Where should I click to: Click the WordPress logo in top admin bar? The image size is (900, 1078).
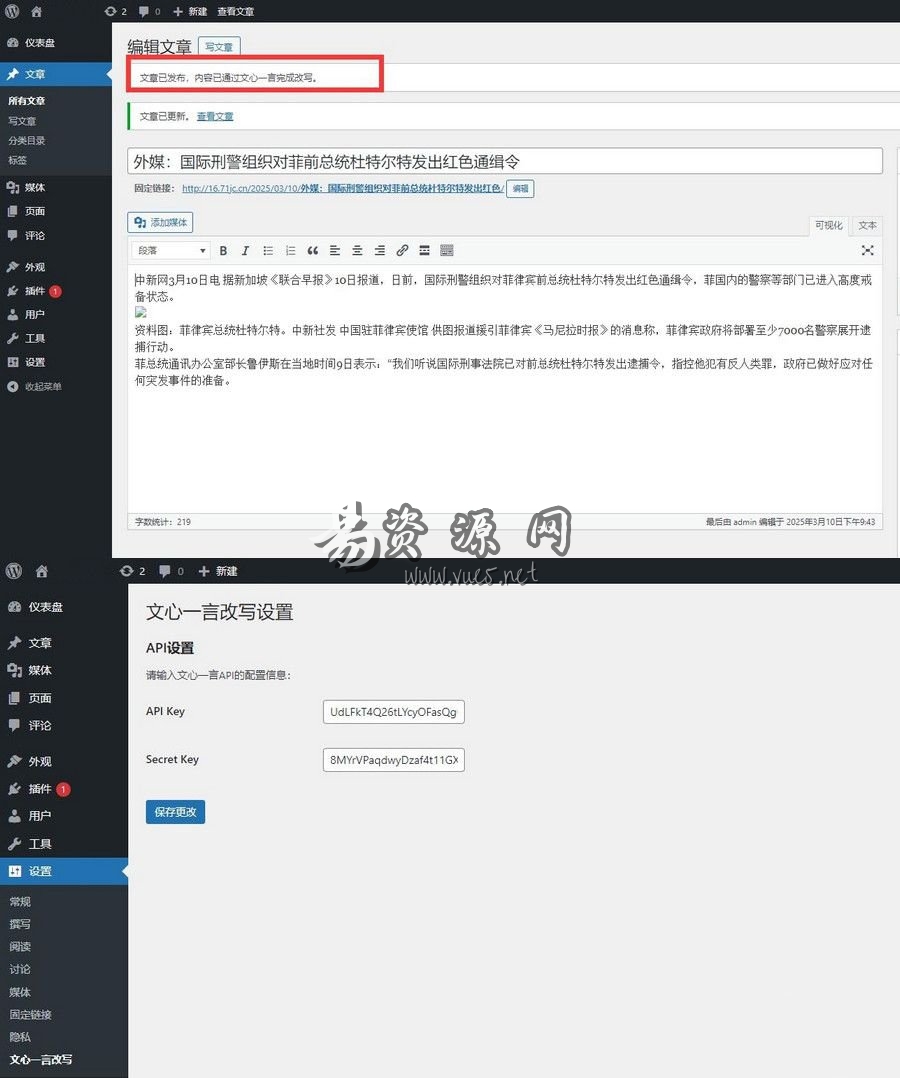coord(12,11)
